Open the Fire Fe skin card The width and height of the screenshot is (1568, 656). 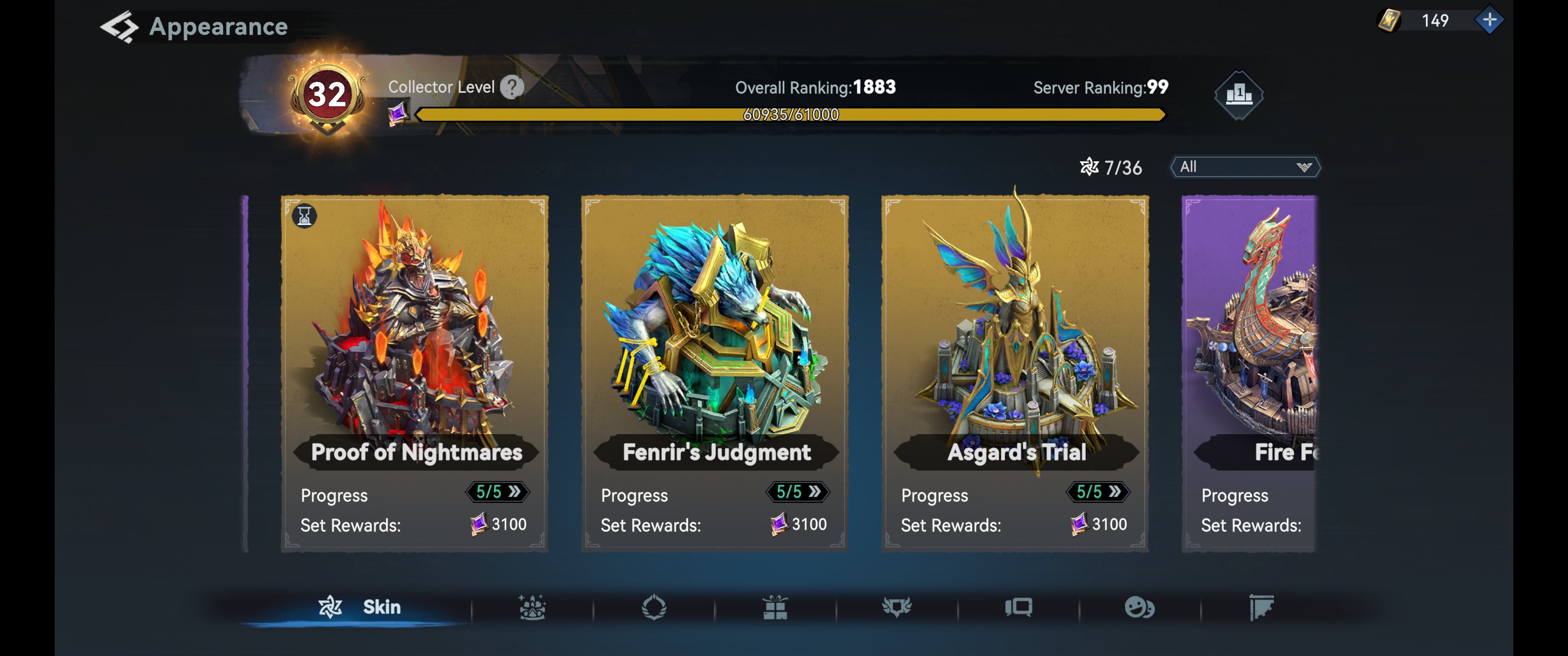(1250, 374)
